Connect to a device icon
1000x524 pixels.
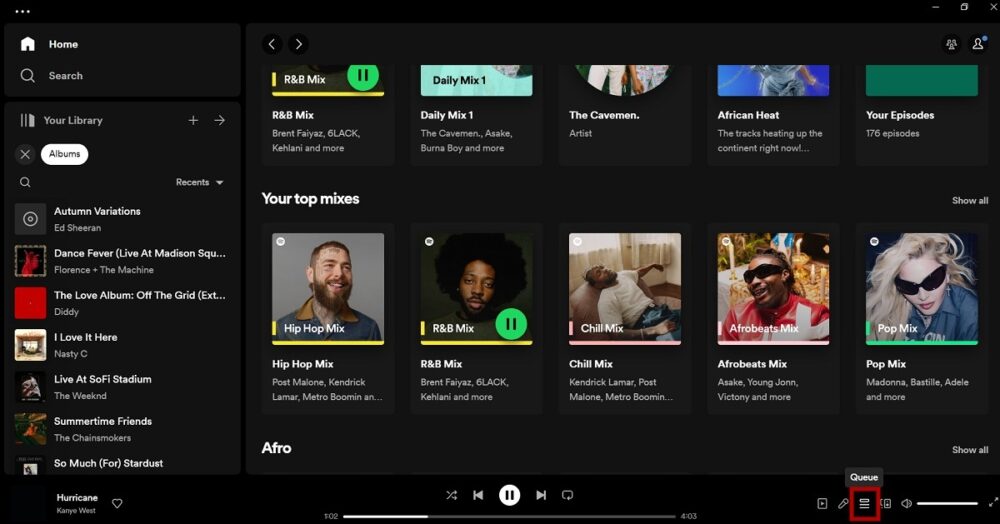886,504
